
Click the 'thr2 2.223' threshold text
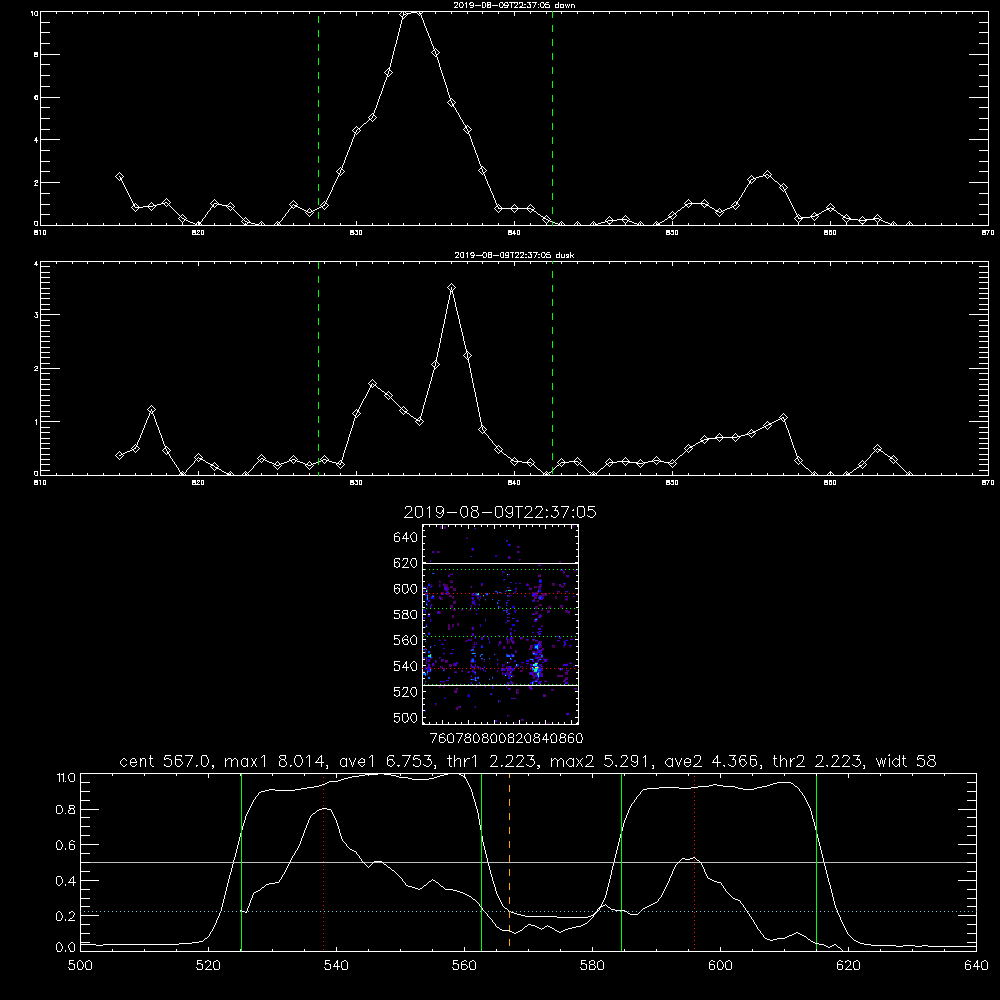pyautogui.click(x=818, y=761)
